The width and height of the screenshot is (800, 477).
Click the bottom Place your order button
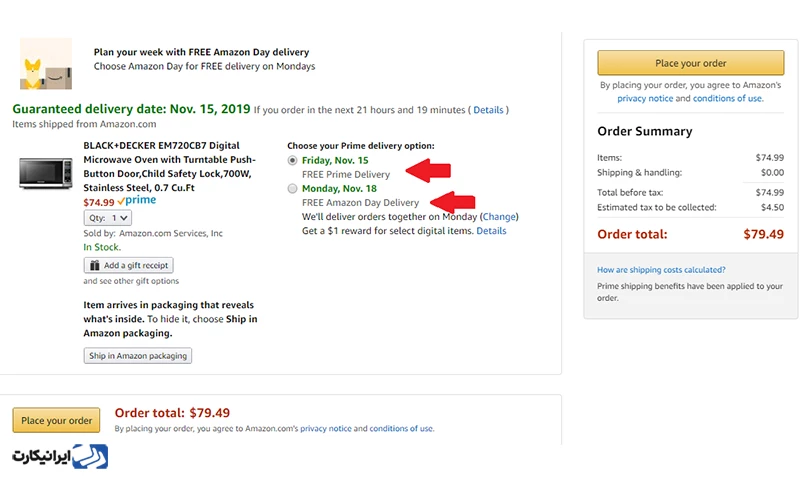(x=56, y=420)
